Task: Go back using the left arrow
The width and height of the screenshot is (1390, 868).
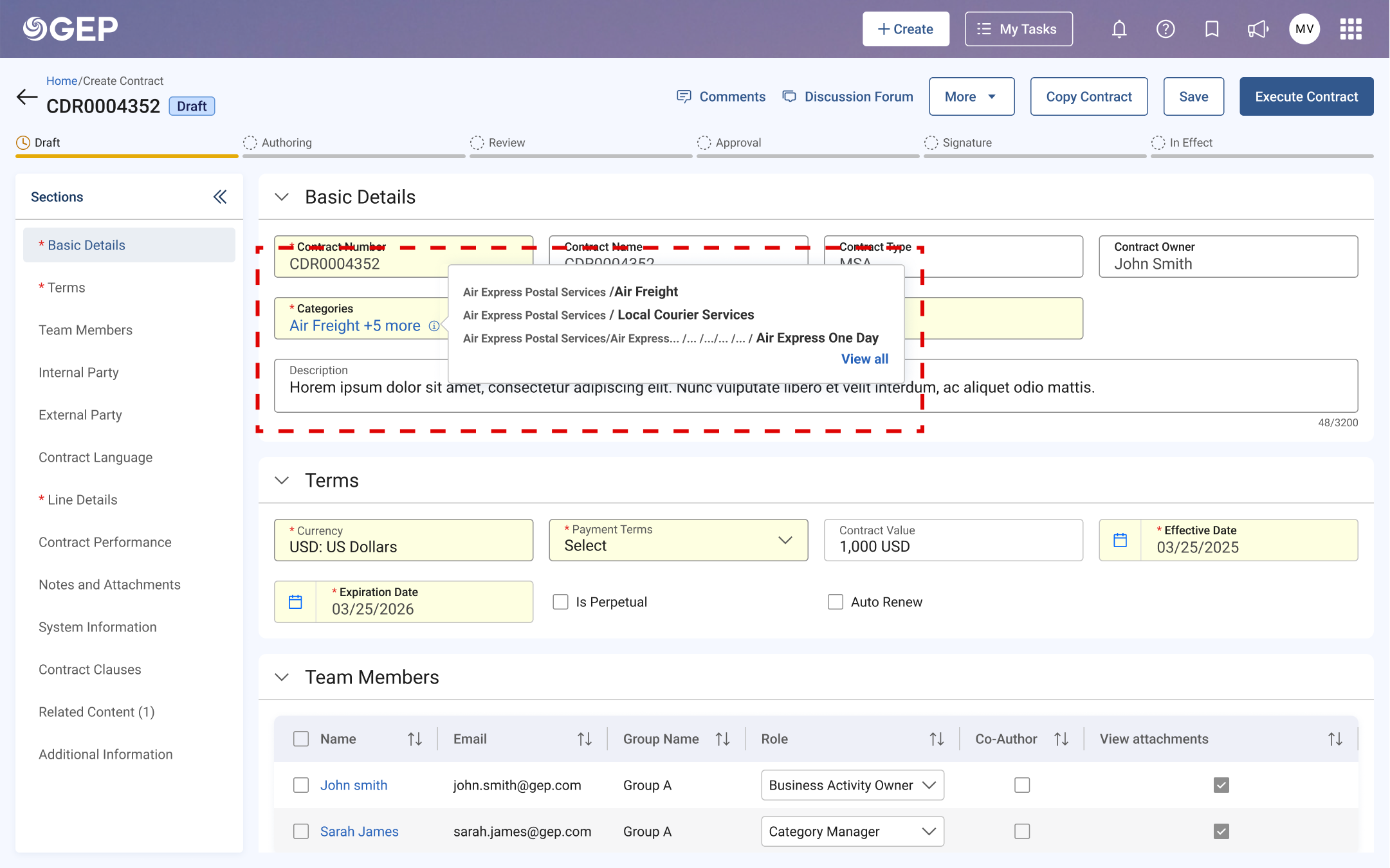Action: [27, 97]
